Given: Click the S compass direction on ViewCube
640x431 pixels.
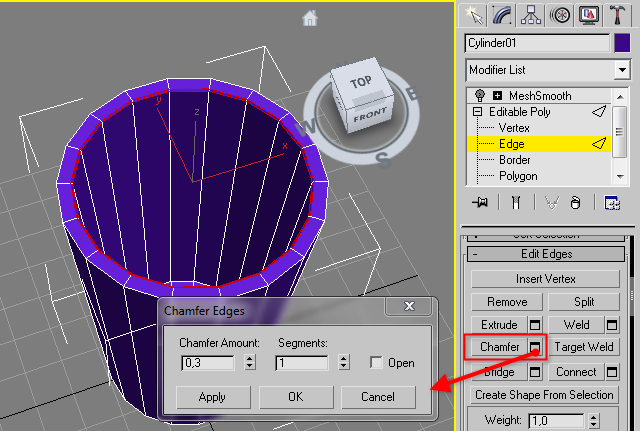Looking at the screenshot, I should coord(384,160).
